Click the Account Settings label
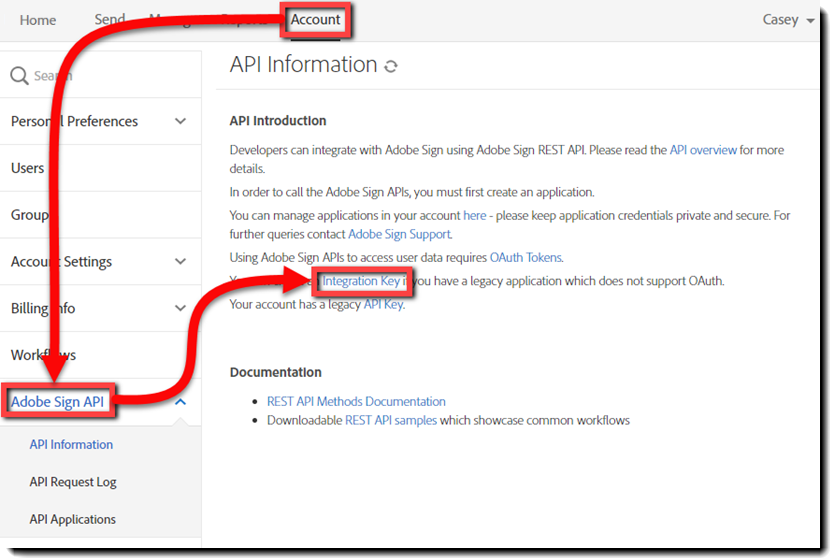Viewport: 830px width, 558px height. pyautogui.click(x=61, y=262)
